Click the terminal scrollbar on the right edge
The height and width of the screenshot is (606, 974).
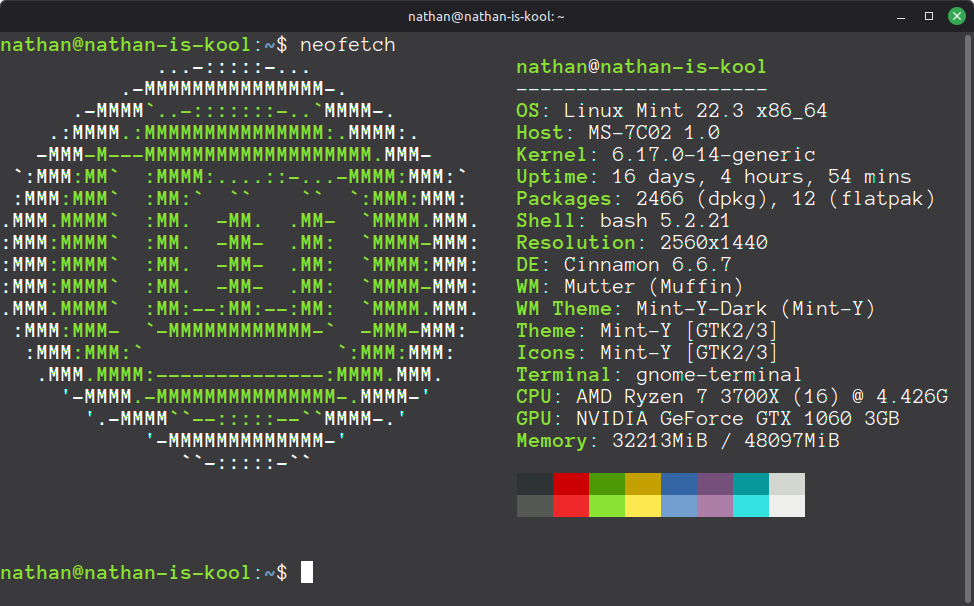(969, 317)
